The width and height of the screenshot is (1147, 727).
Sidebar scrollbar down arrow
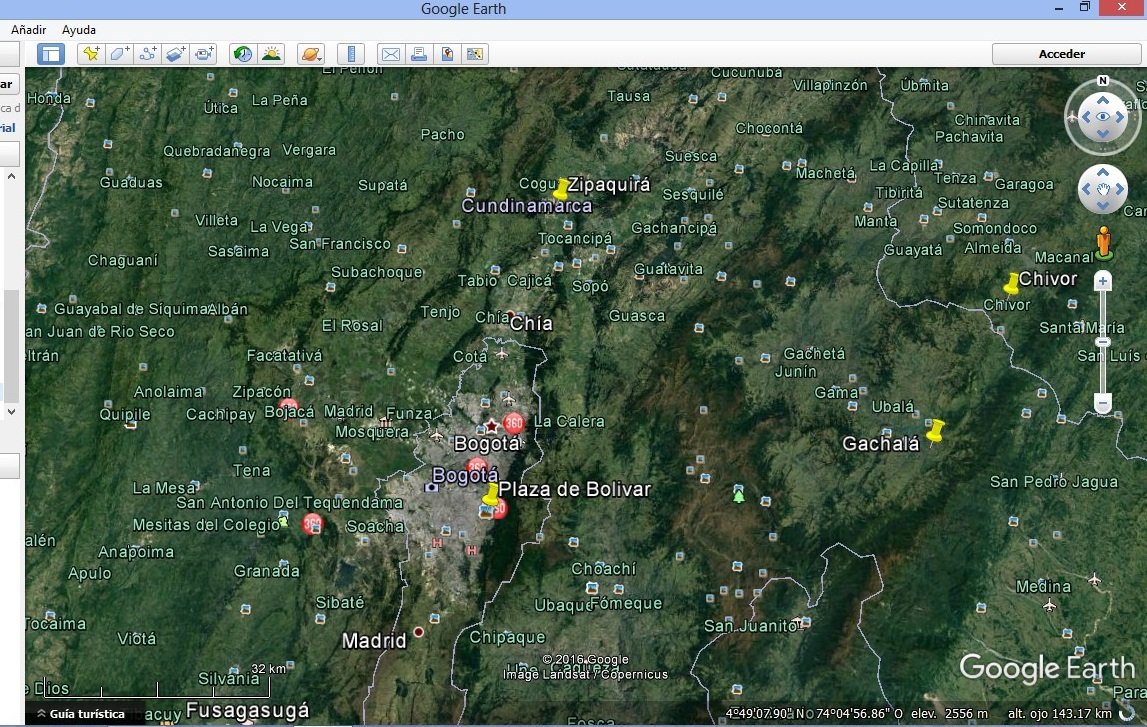pos(11,412)
